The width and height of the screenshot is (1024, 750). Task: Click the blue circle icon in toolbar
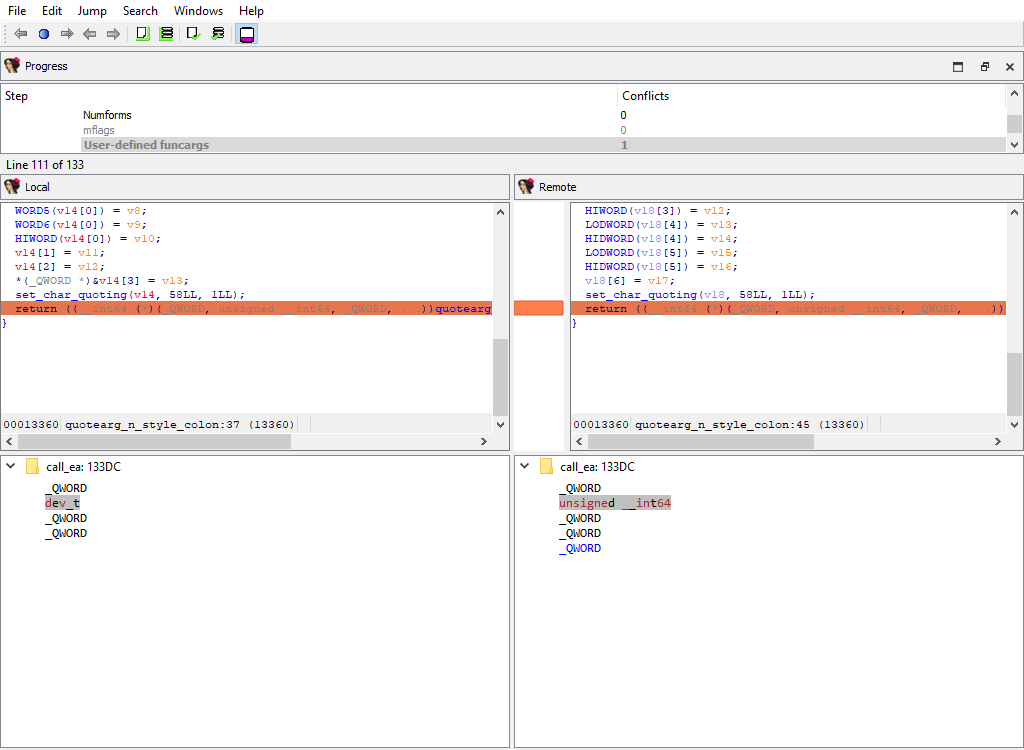(x=44, y=34)
